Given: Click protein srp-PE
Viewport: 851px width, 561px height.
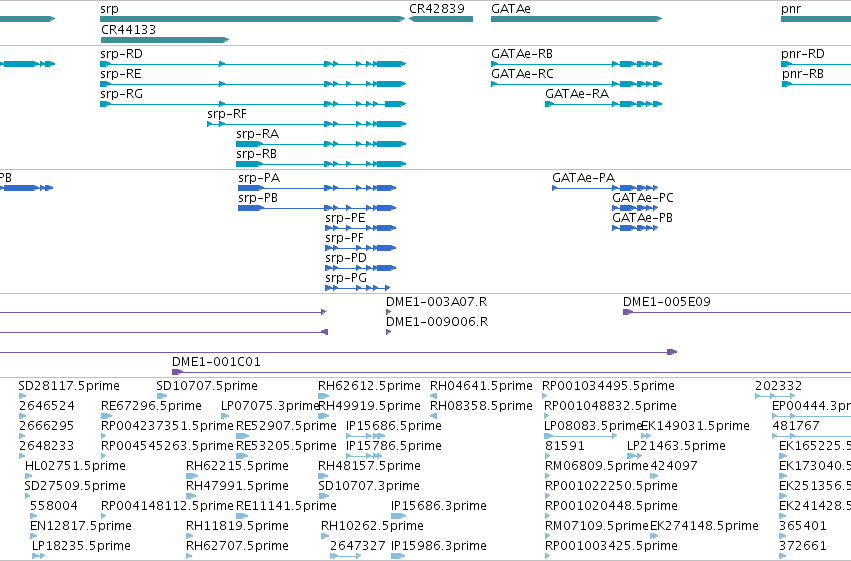Looking at the screenshot, I should pyautogui.click(x=360, y=228).
